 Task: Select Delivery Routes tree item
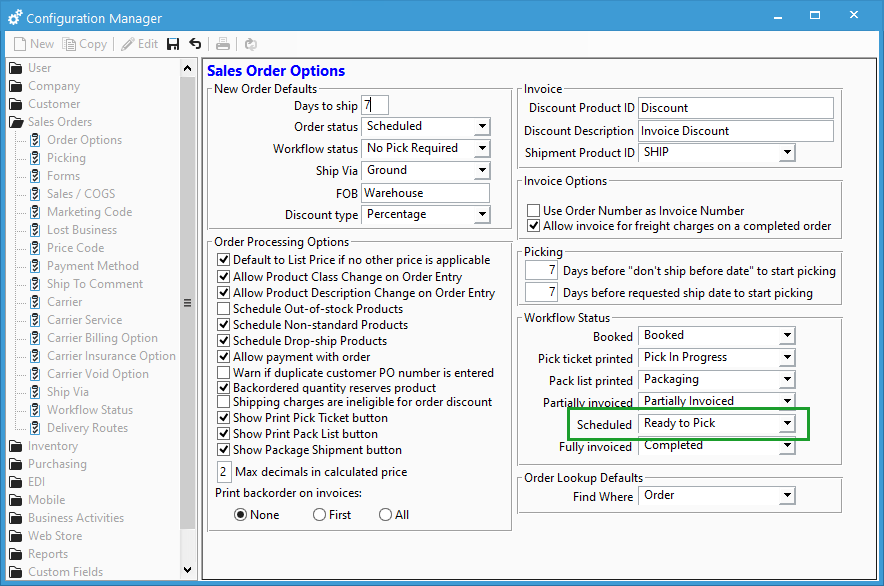pyautogui.click(x=79, y=429)
